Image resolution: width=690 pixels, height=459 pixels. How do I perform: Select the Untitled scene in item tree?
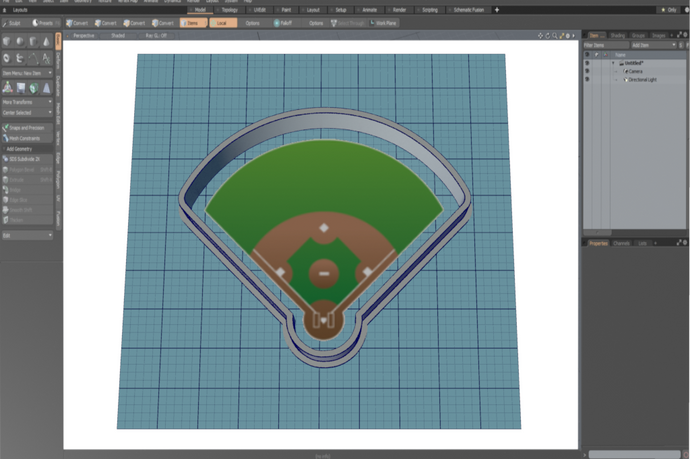[x=633, y=63]
